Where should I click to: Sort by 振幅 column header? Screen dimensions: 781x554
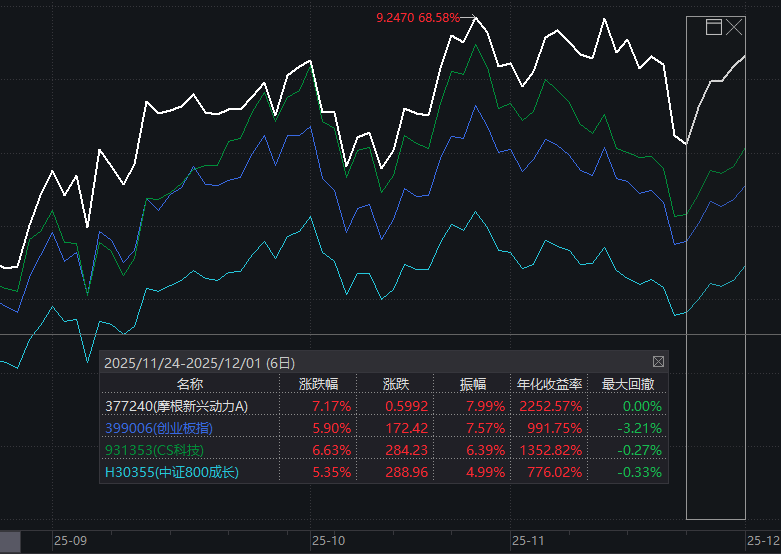[473, 384]
